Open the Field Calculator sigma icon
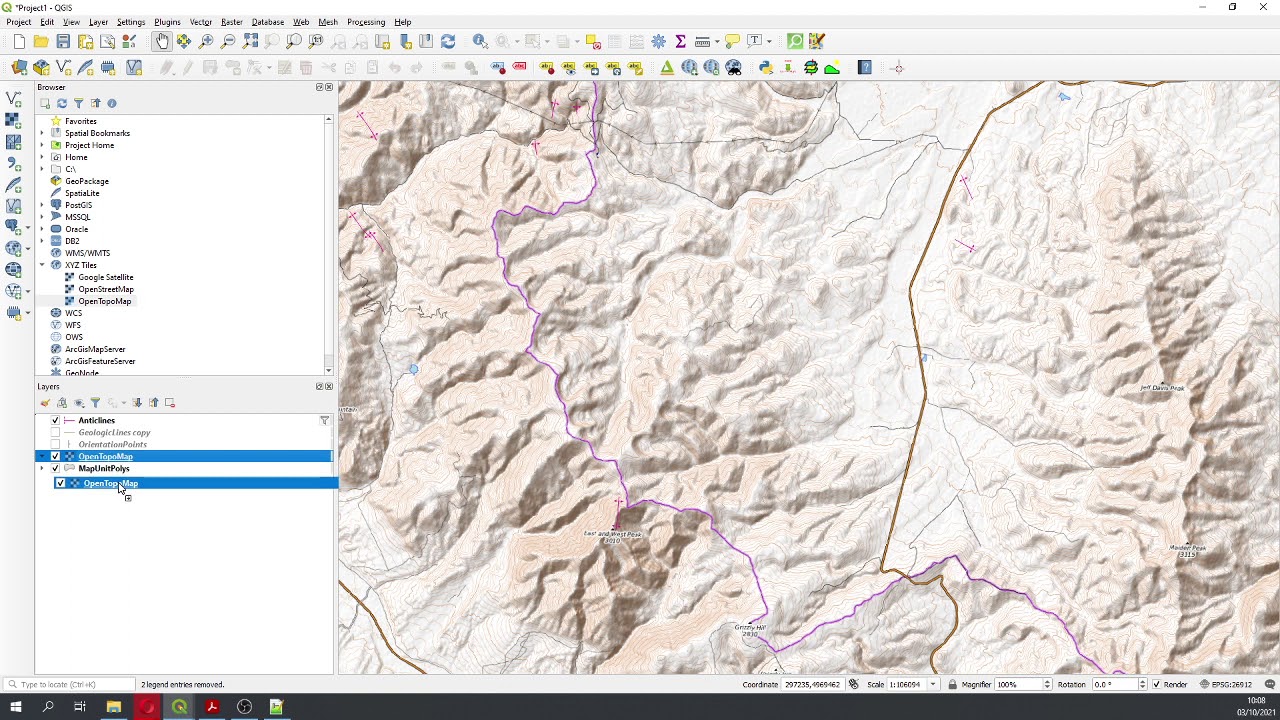Screen dimensions: 1280x720 pos(680,41)
